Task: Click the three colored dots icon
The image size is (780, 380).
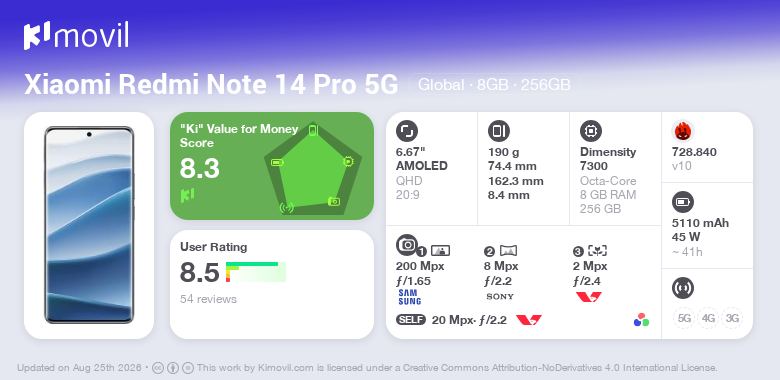Action: coord(641,320)
